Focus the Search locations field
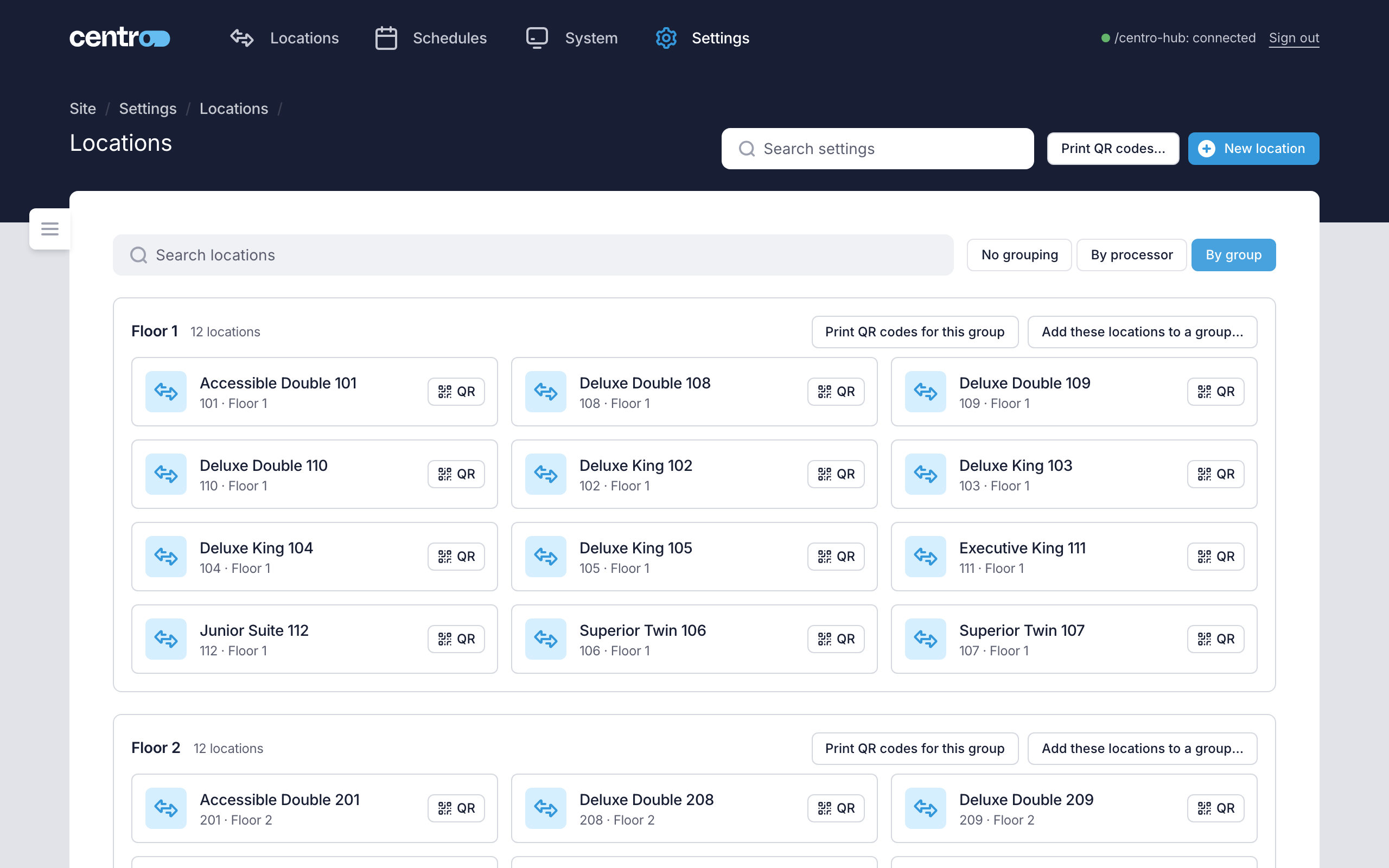Image resolution: width=1389 pixels, height=868 pixels. coord(533,255)
